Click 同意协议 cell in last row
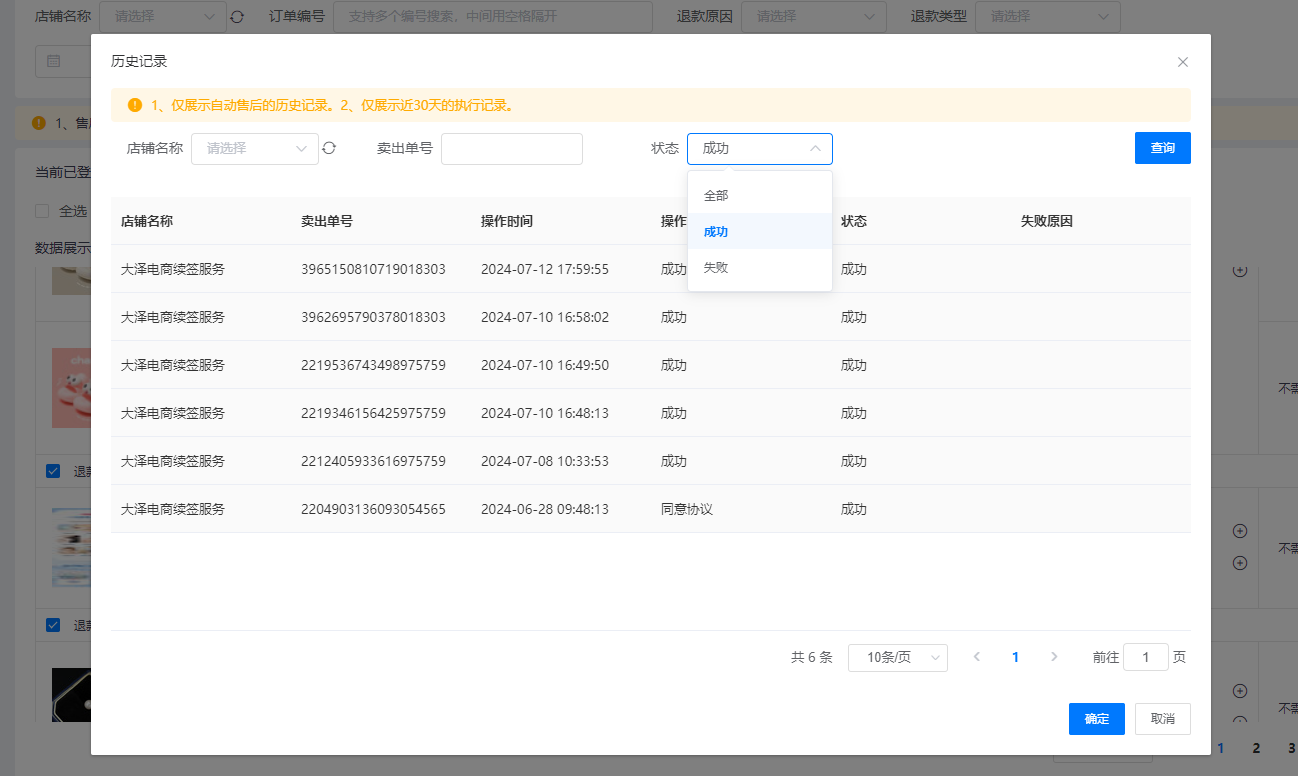This screenshot has height=776, width=1298. coord(687,509)
